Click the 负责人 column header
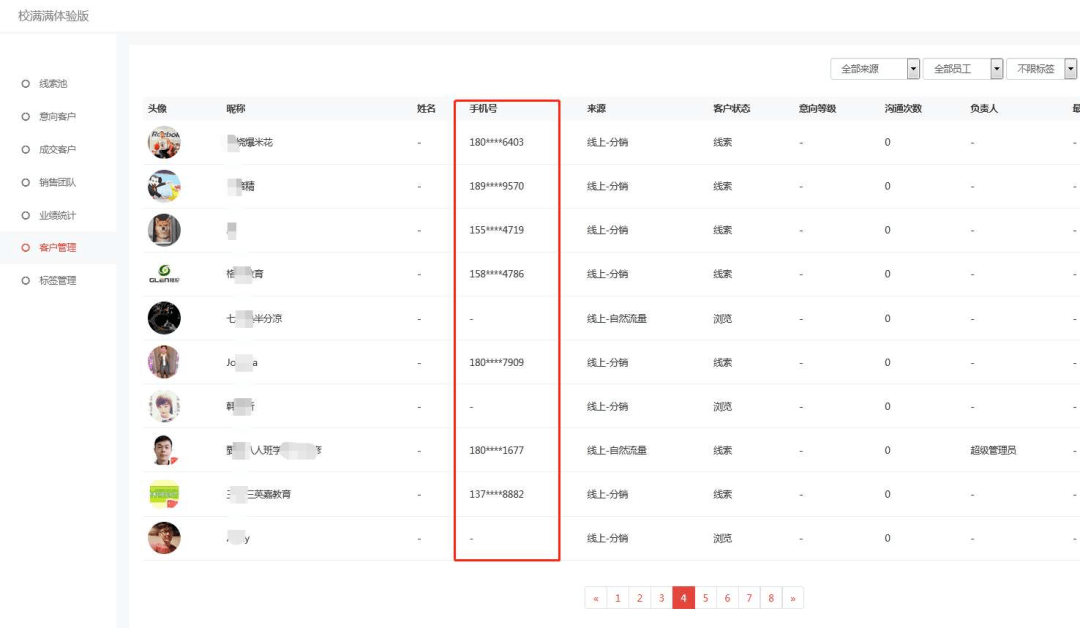The image size is (1080, 628). [984, 109]
